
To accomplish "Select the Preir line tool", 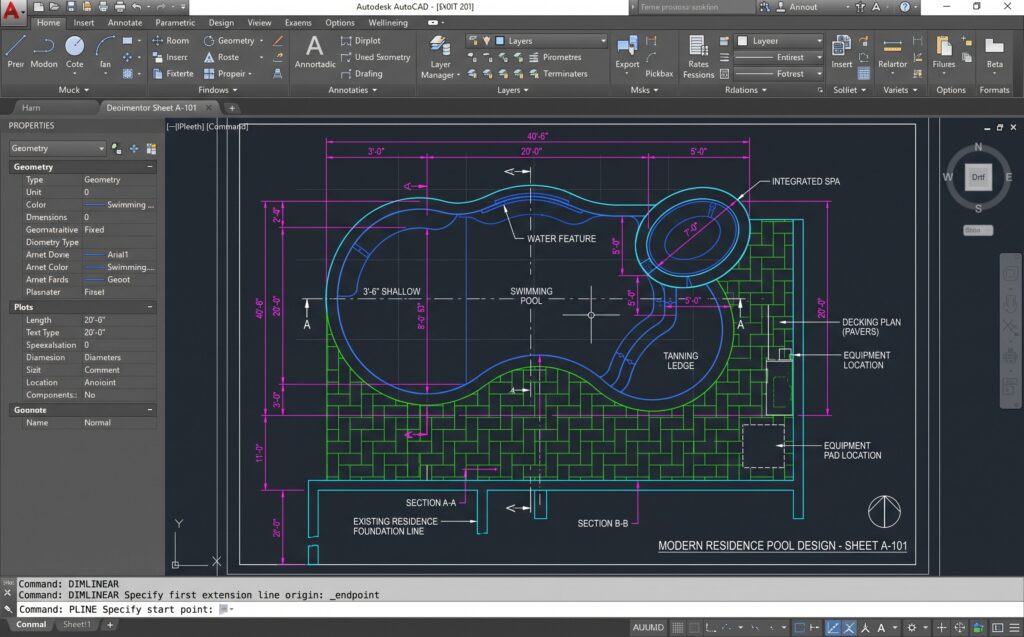I will [16, 51].
